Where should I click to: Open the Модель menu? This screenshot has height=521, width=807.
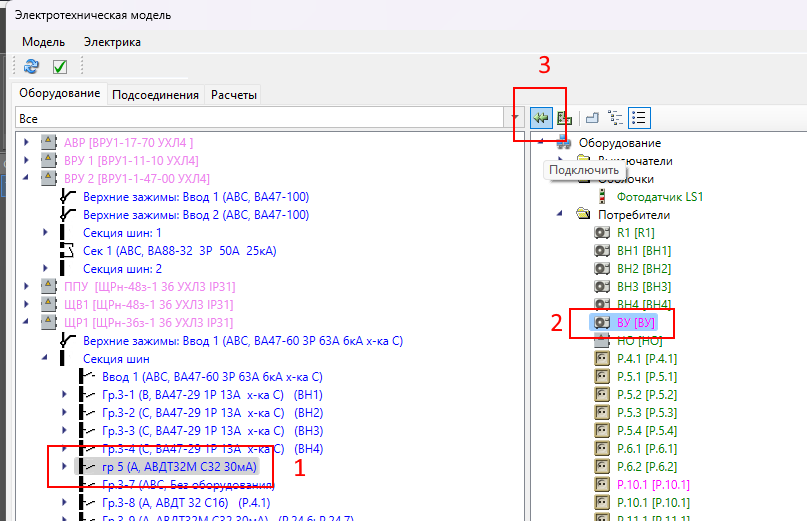tap(43, 42)
